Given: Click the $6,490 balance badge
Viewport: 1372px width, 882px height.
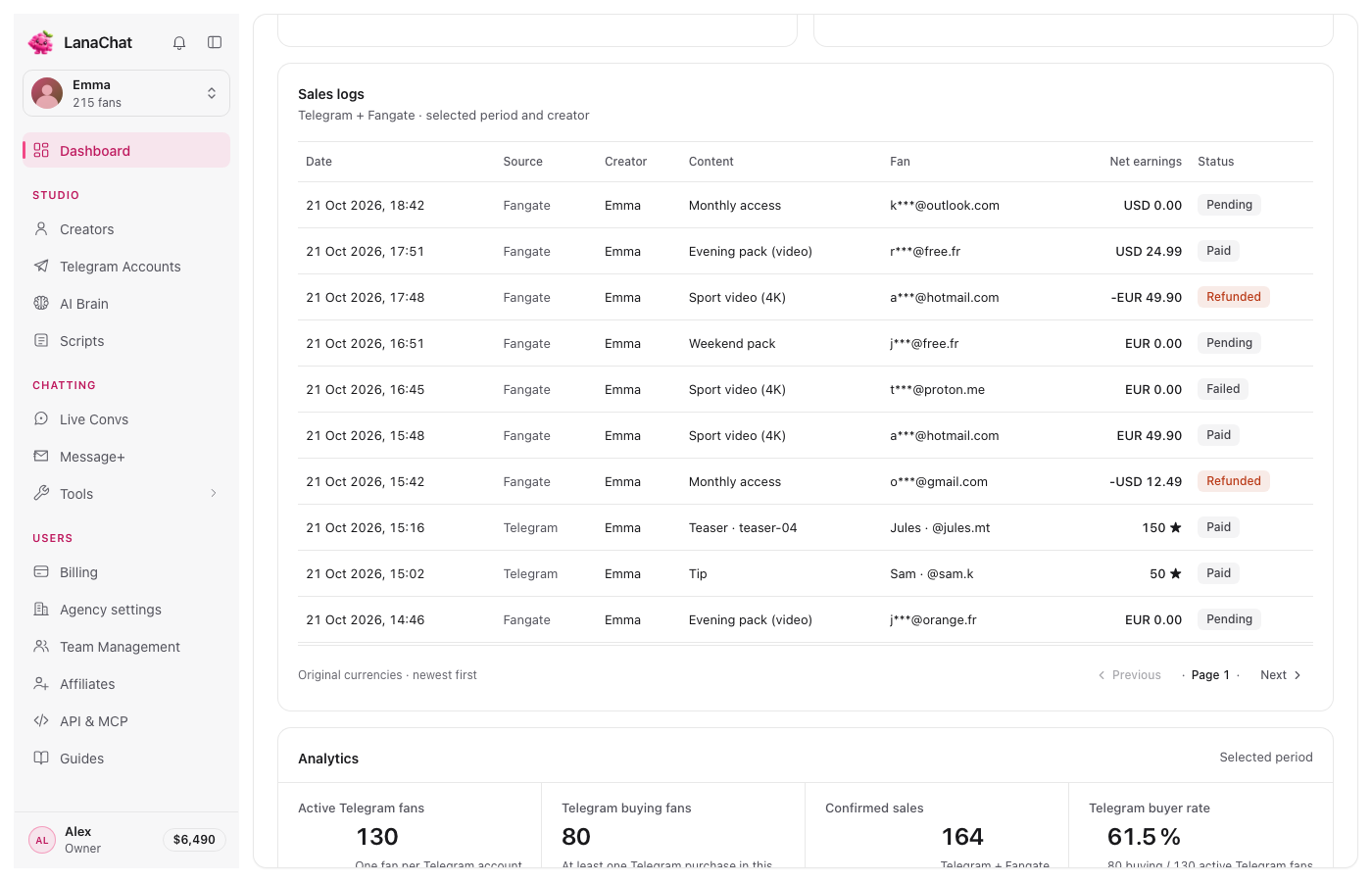Looking at the screenshot, I should click(x=194, y=840).
